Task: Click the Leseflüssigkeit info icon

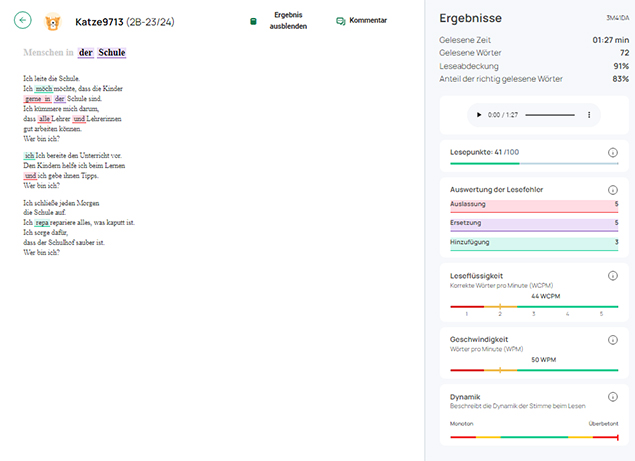Action: pyautogui.click(x=612, y=276)
